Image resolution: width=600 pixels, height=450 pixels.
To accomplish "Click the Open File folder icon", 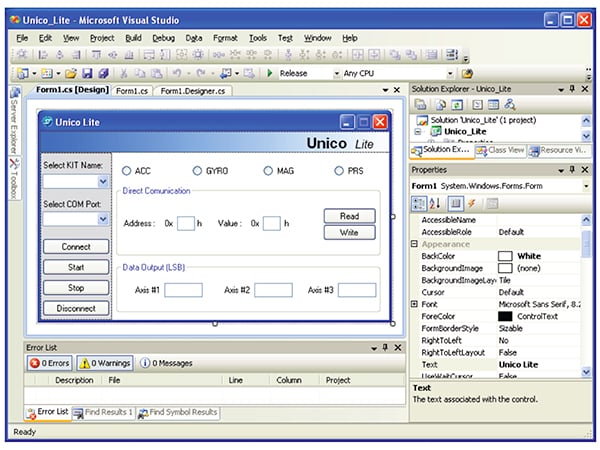I will point(71,73).
